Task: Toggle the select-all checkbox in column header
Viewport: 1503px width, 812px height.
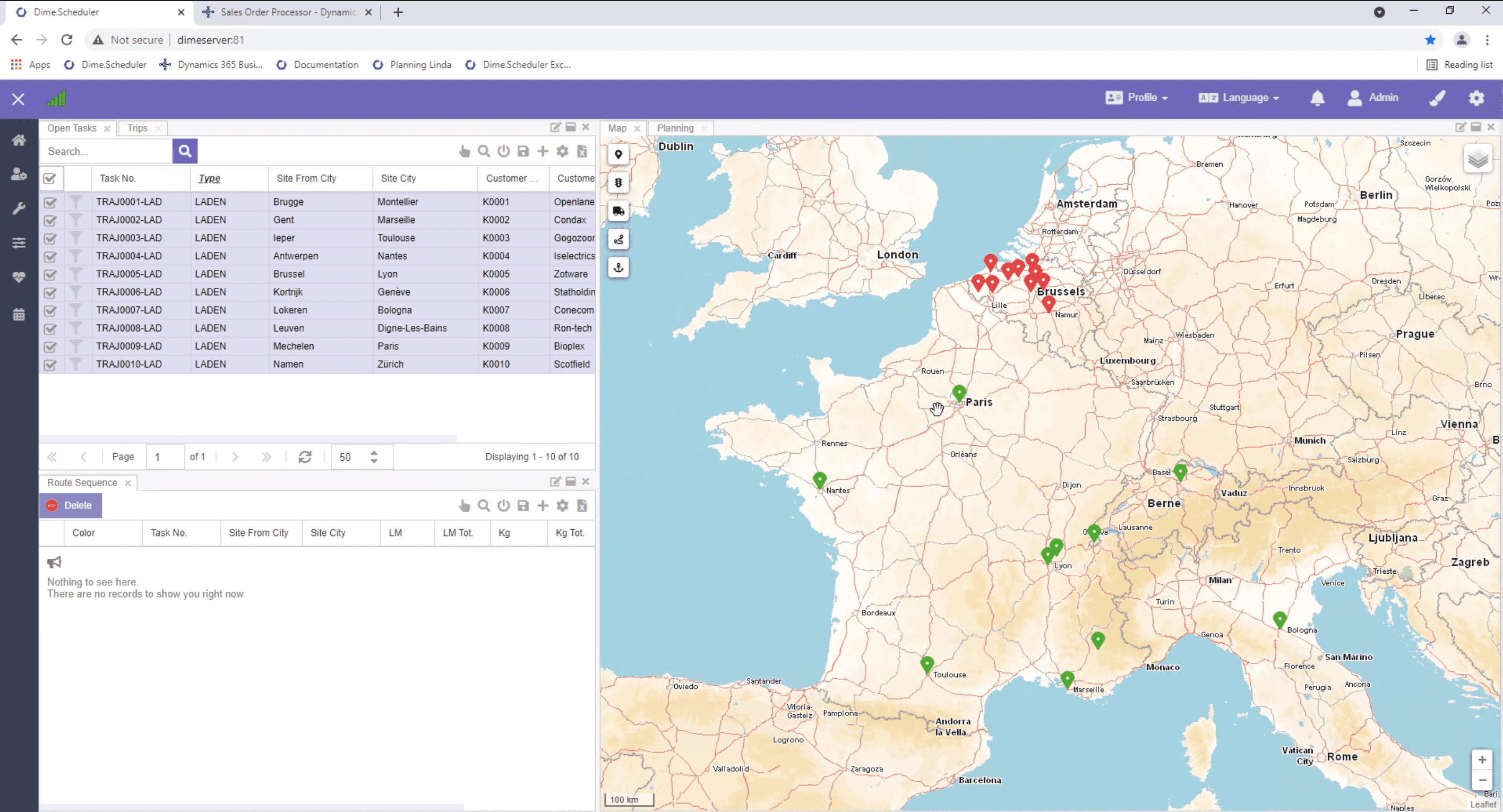Action: pos(50,178)
